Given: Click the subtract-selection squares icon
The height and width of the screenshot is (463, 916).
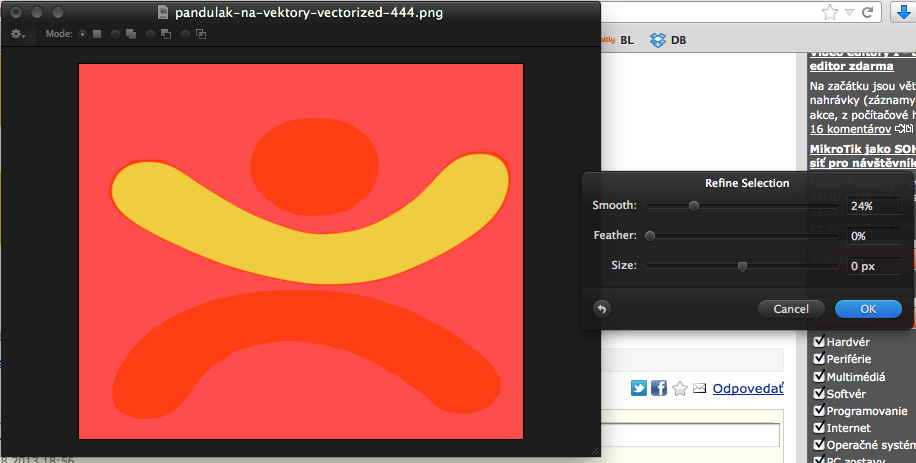Looking at the screenshot, I should click(x=166, y=34).
